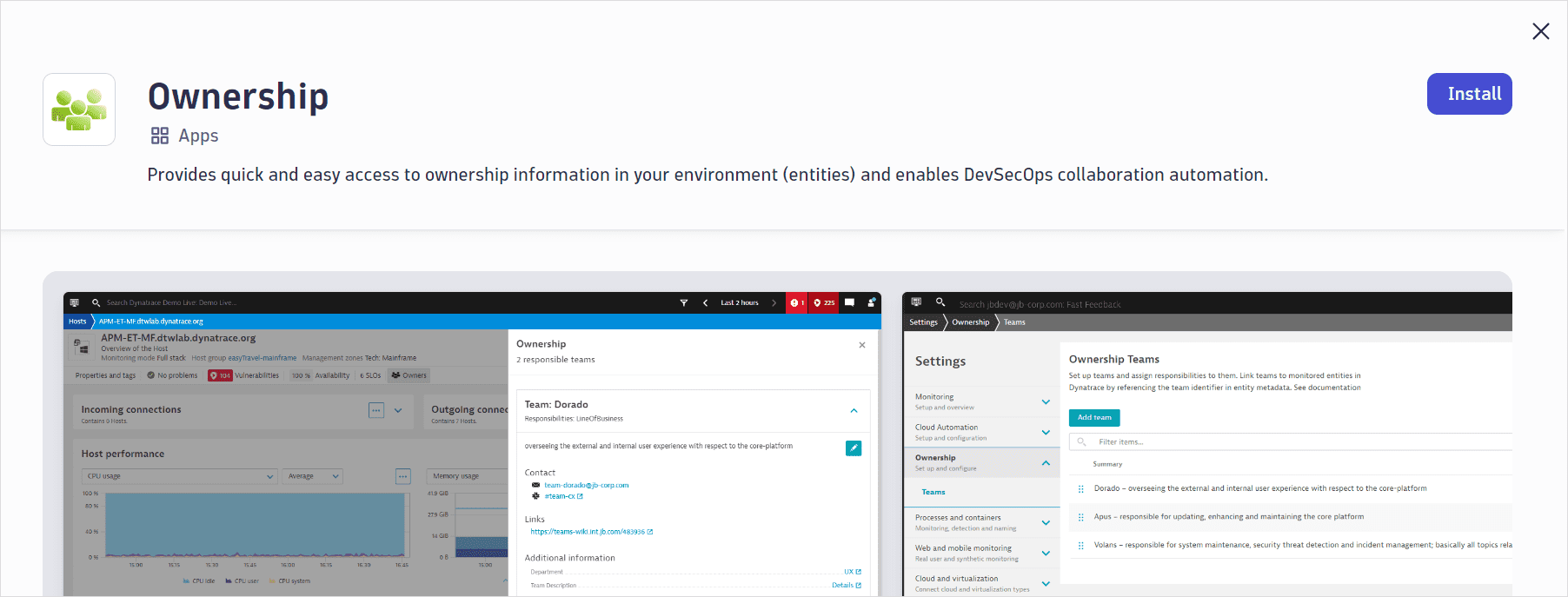
Task: Open Incoming connections more-options ellipsis
Action: (376, 410)
